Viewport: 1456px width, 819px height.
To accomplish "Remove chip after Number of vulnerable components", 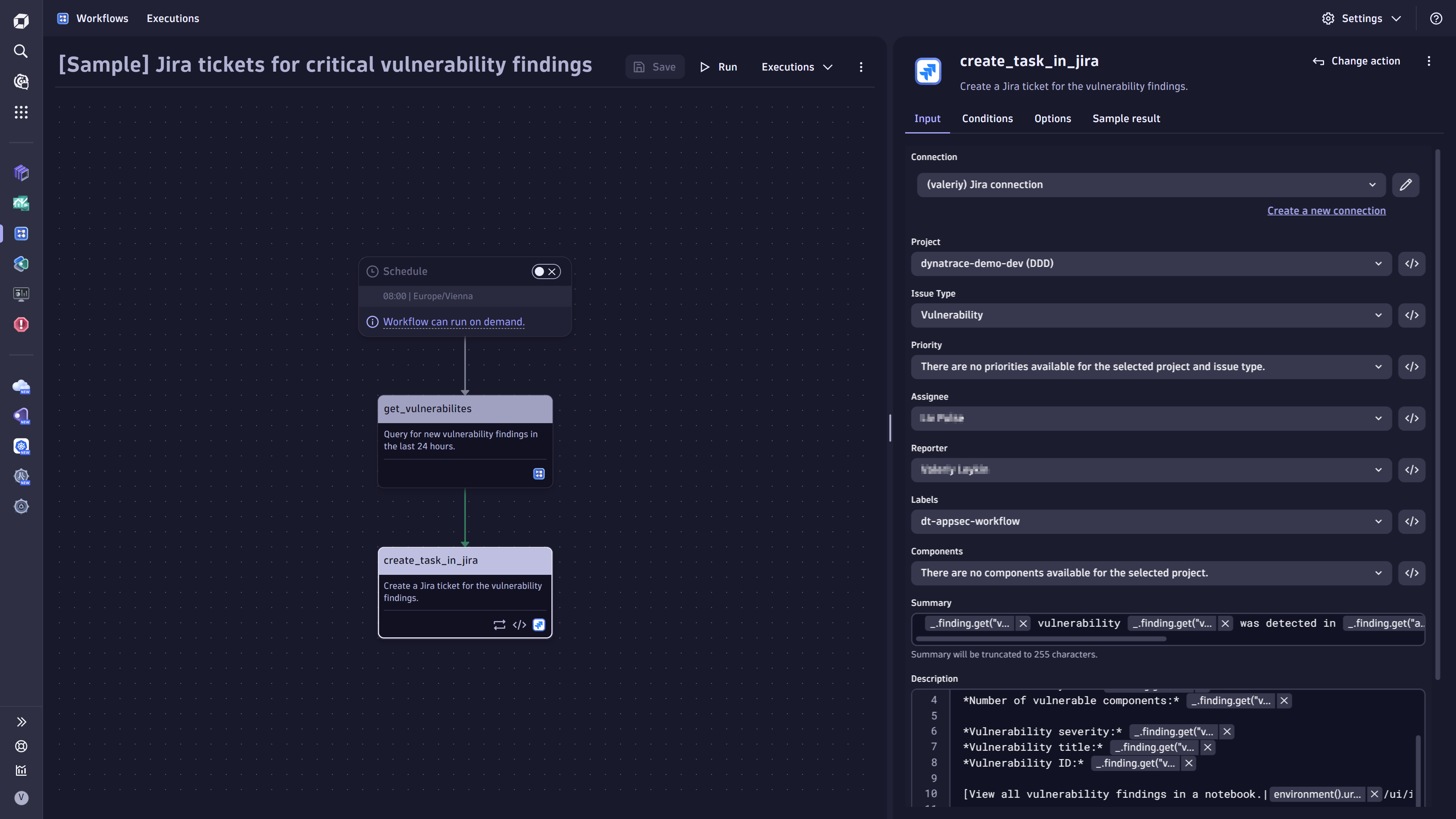I will point(1284,701).
